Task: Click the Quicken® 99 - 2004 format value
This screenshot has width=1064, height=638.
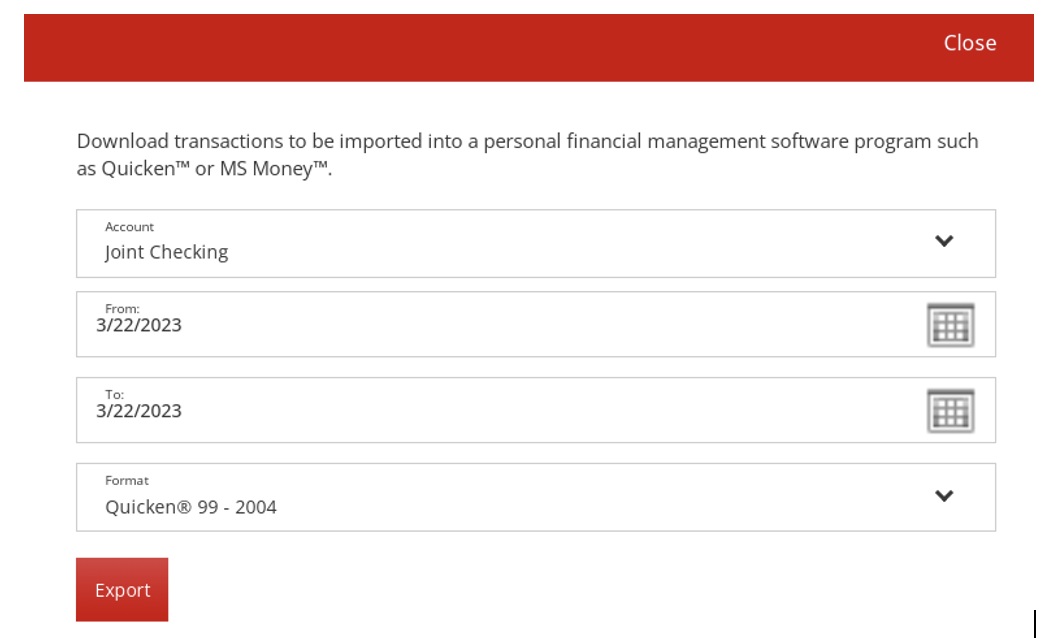Action: coord(191,507)
